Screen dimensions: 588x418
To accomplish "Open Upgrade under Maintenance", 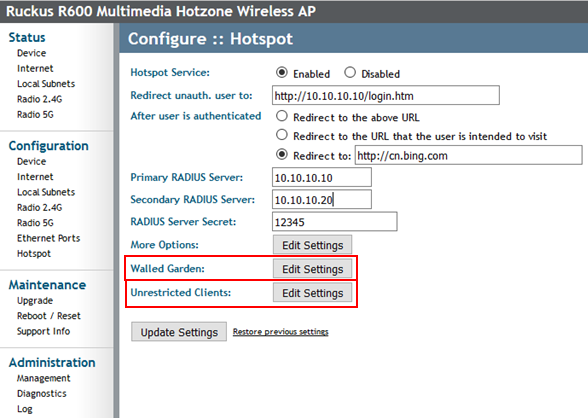I will pos(35,301).
